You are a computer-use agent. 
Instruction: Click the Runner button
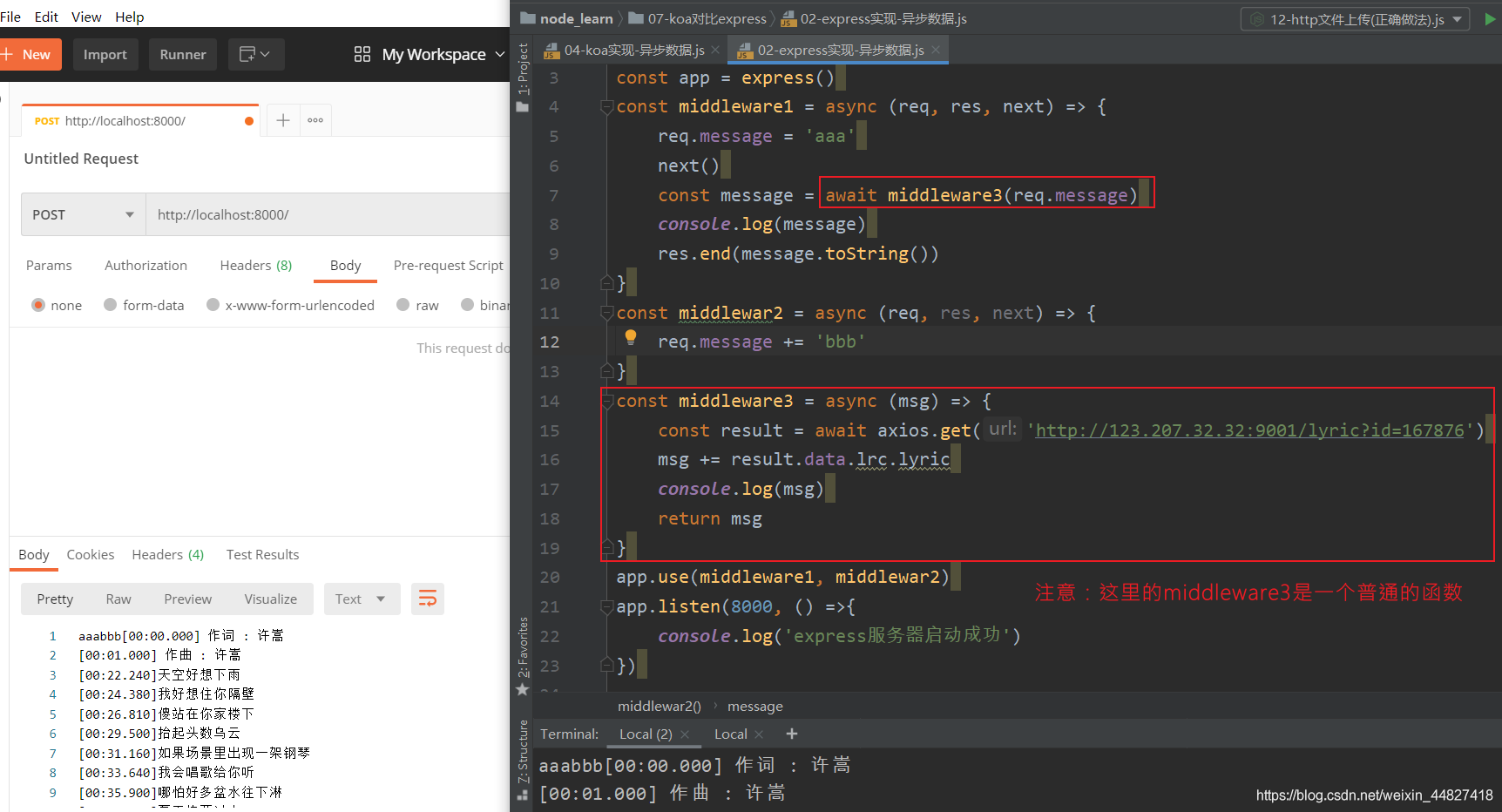coord(183,54)
